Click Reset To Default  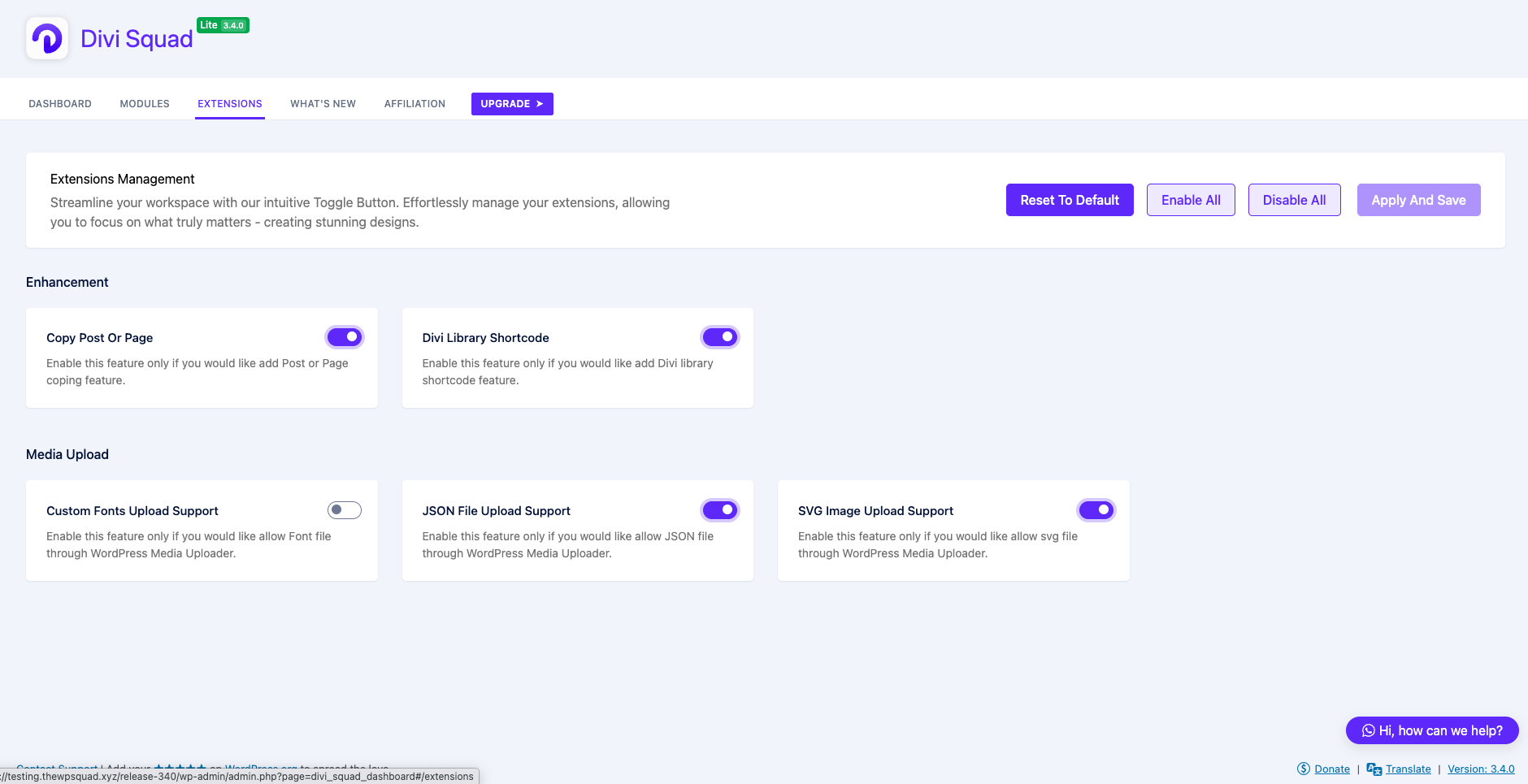point(1070,200)
